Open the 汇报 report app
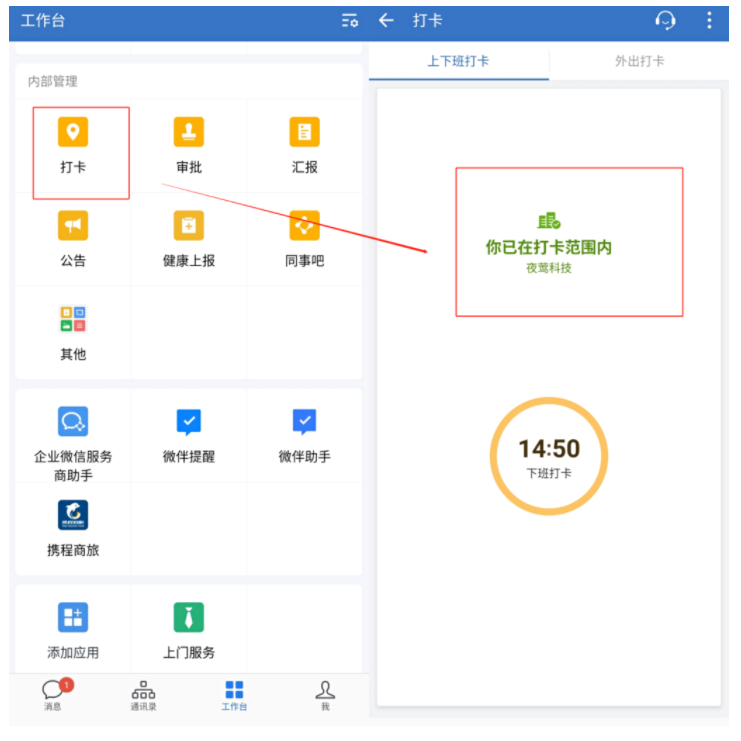The height and width of the screenshot is (741, 741). [x=304, y=132]
